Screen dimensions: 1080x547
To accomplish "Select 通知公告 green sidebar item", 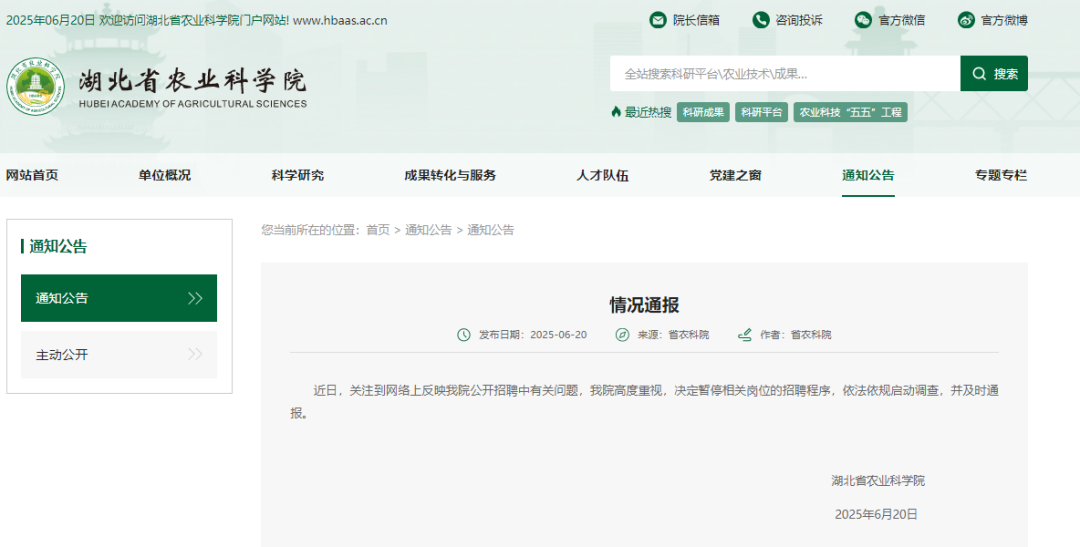I will click(x=118, y=298).
